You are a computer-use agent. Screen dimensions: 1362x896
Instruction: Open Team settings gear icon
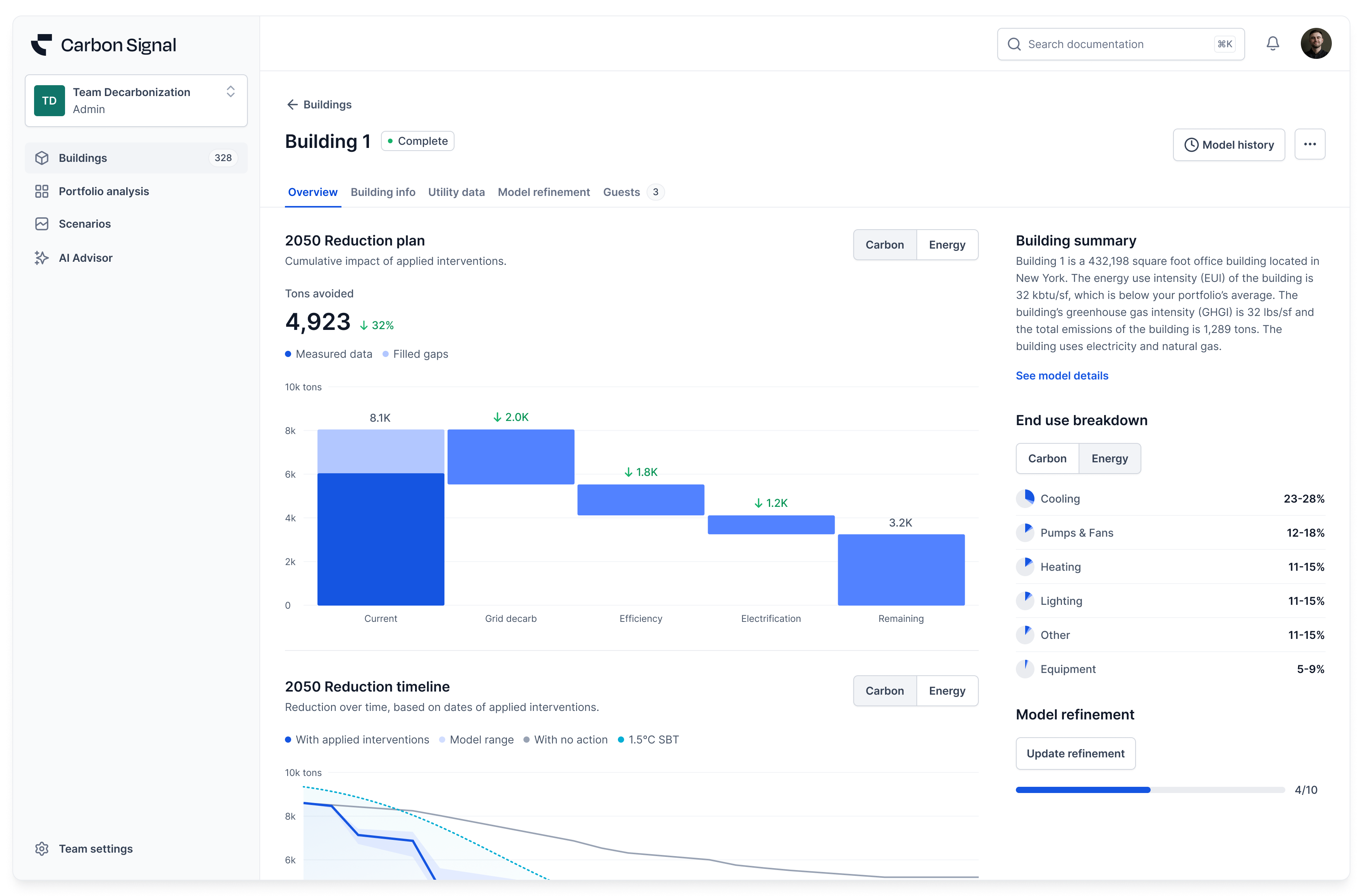[x=42, y=848]
